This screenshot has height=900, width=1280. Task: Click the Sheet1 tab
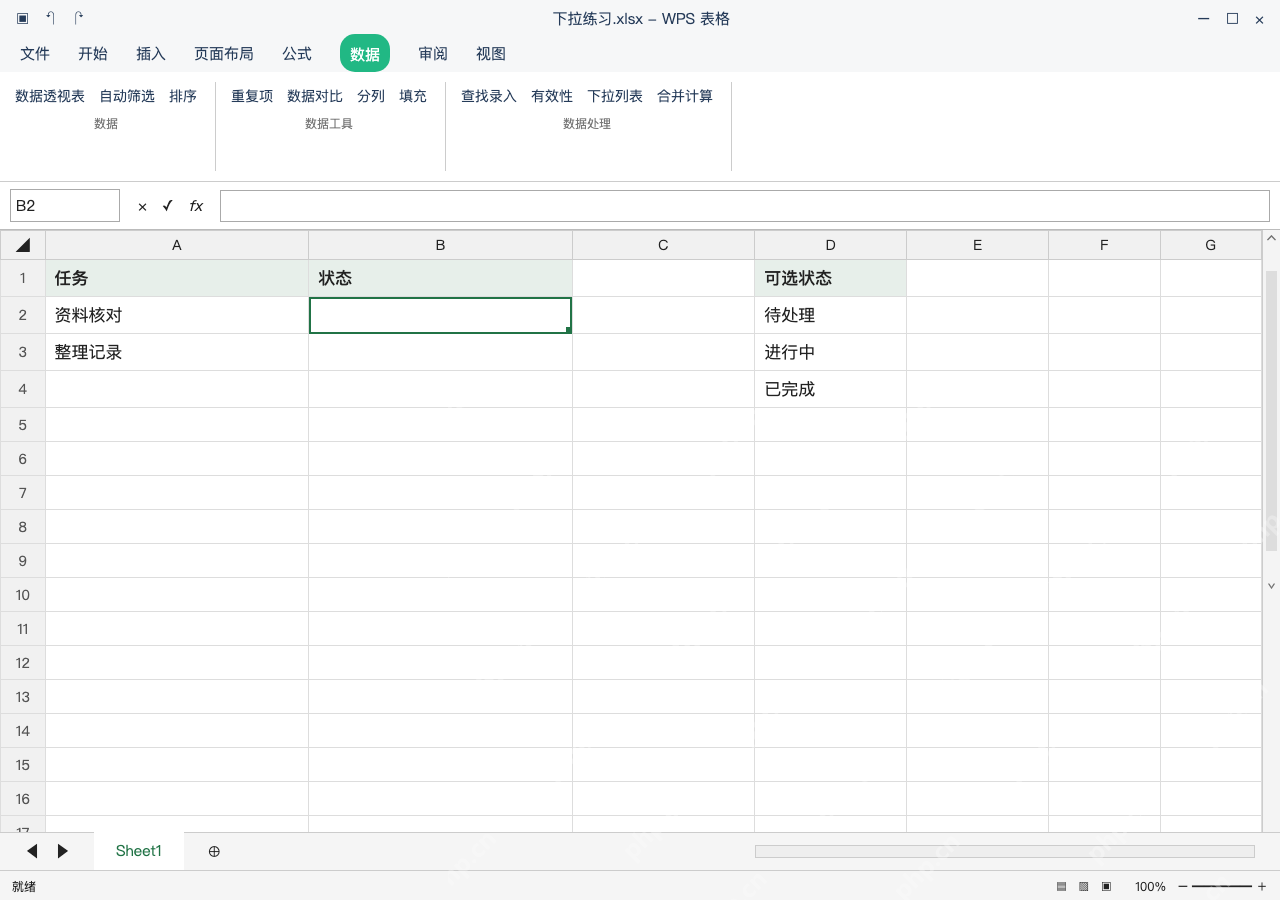coord(139,851)
